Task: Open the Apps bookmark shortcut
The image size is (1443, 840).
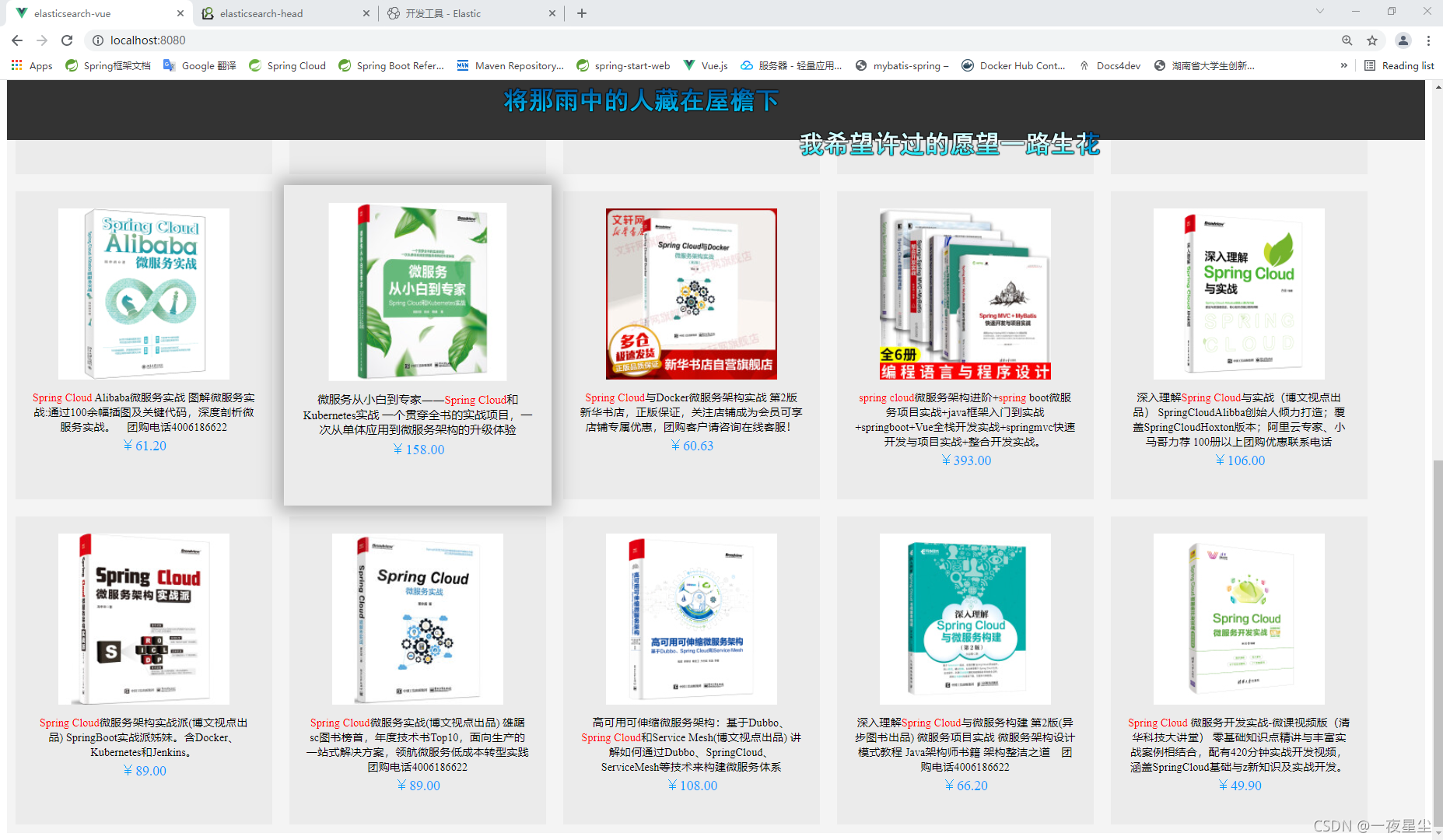Action: click(32, 65)
